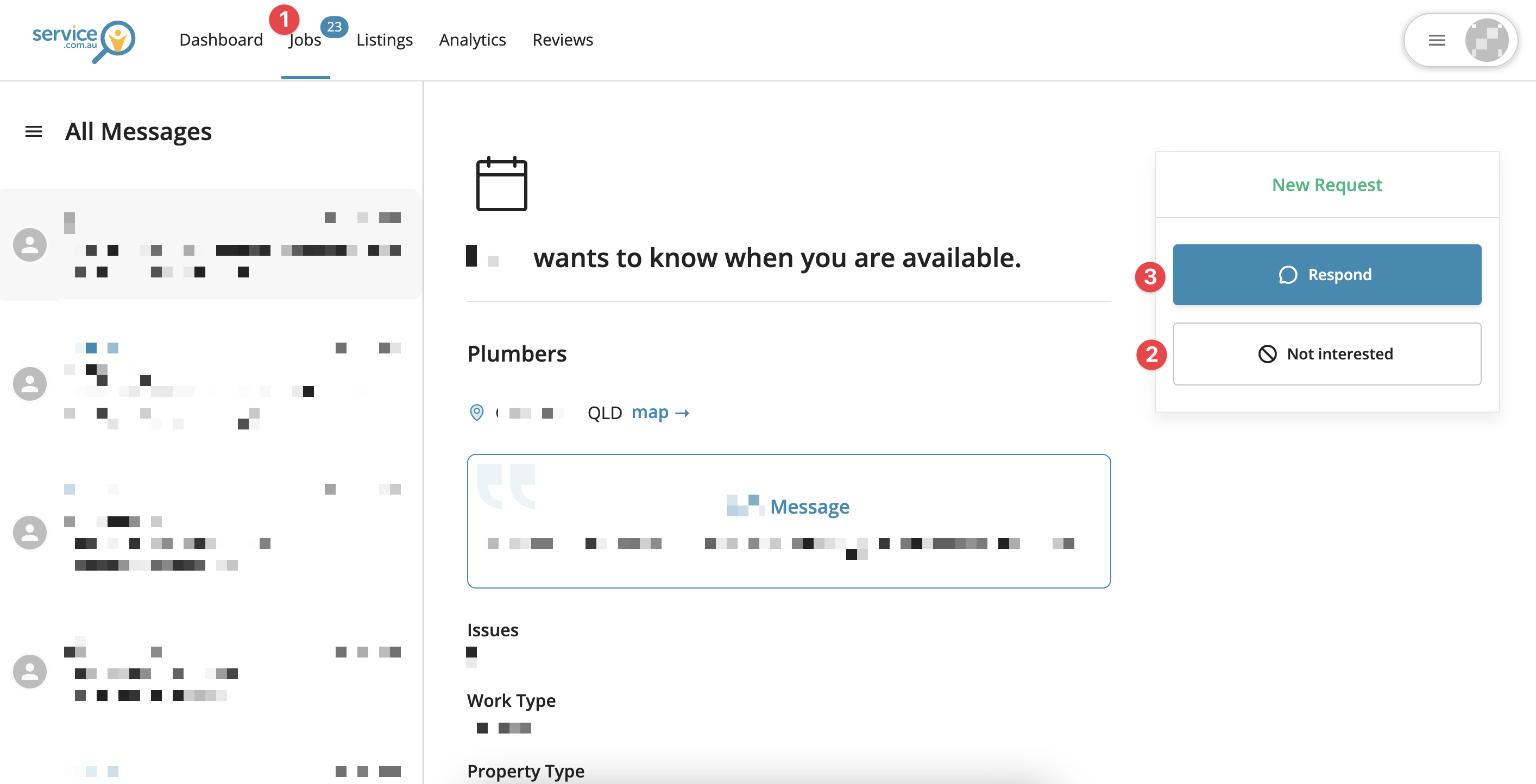This screenshot has width=1536, height=784.
Task: Click the first conversation's user avatar
Action: 30,244
